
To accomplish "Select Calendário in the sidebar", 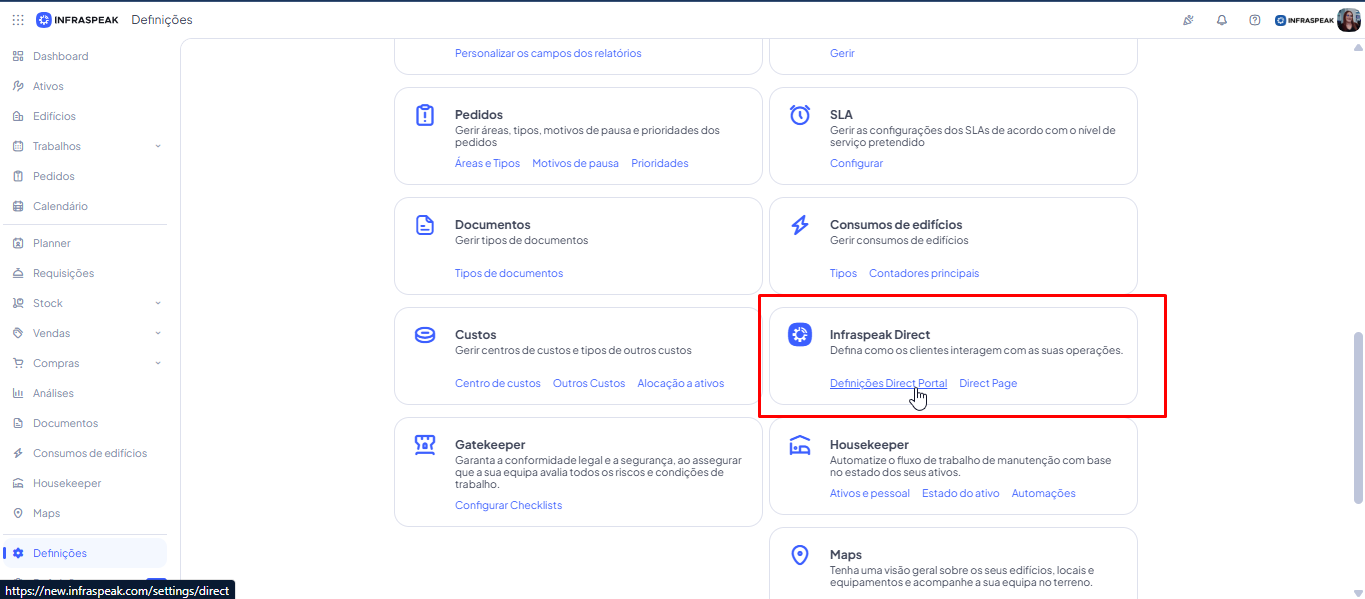I will pos(60,206).
